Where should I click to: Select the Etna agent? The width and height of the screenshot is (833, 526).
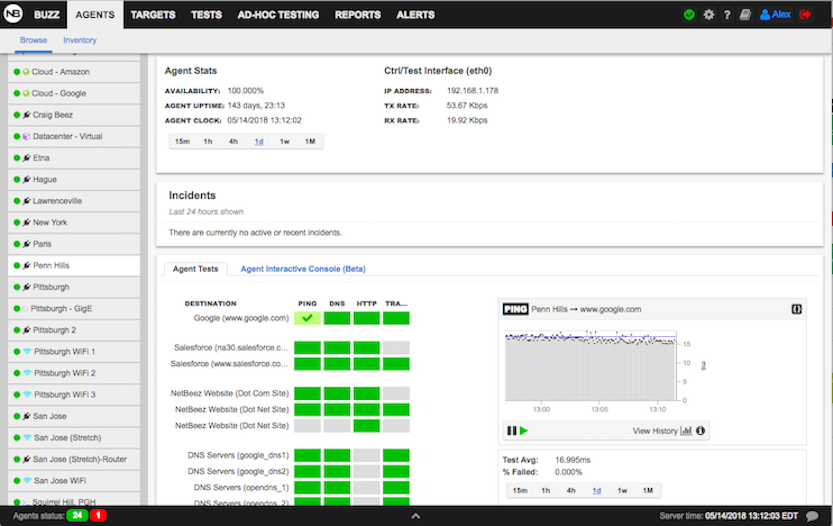tap(74, 158)
